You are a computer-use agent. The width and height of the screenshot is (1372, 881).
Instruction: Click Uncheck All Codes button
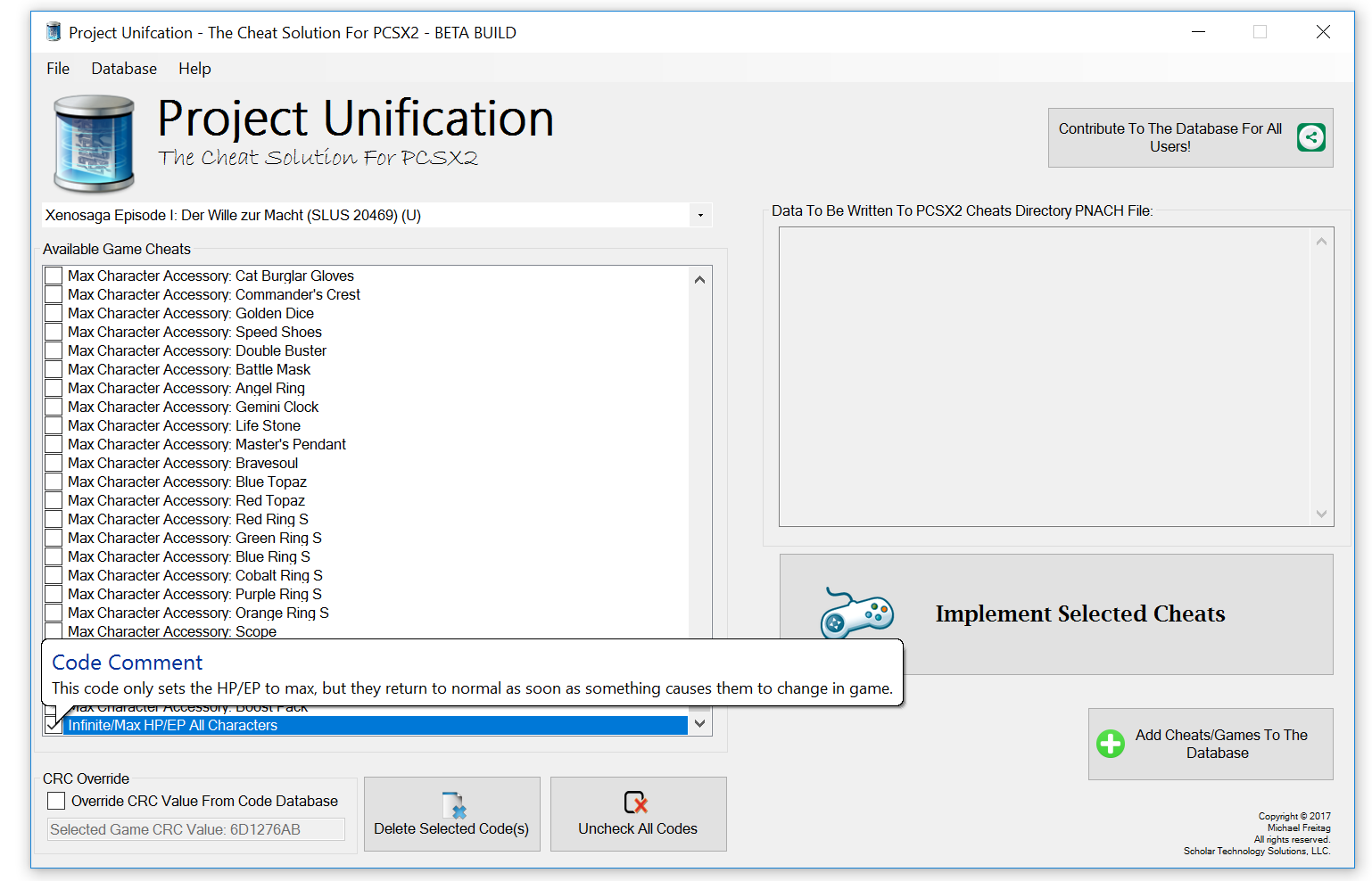pyautogui.click(x=638, y=814)
